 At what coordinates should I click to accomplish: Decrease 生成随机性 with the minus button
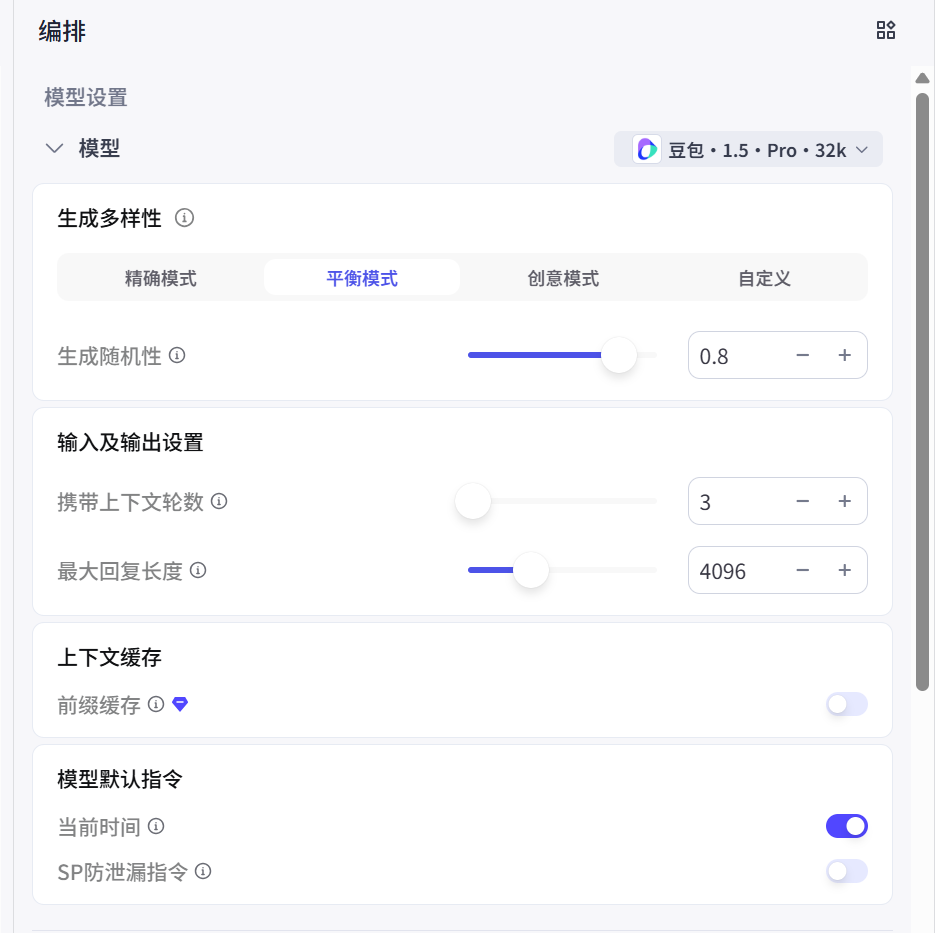802,355
